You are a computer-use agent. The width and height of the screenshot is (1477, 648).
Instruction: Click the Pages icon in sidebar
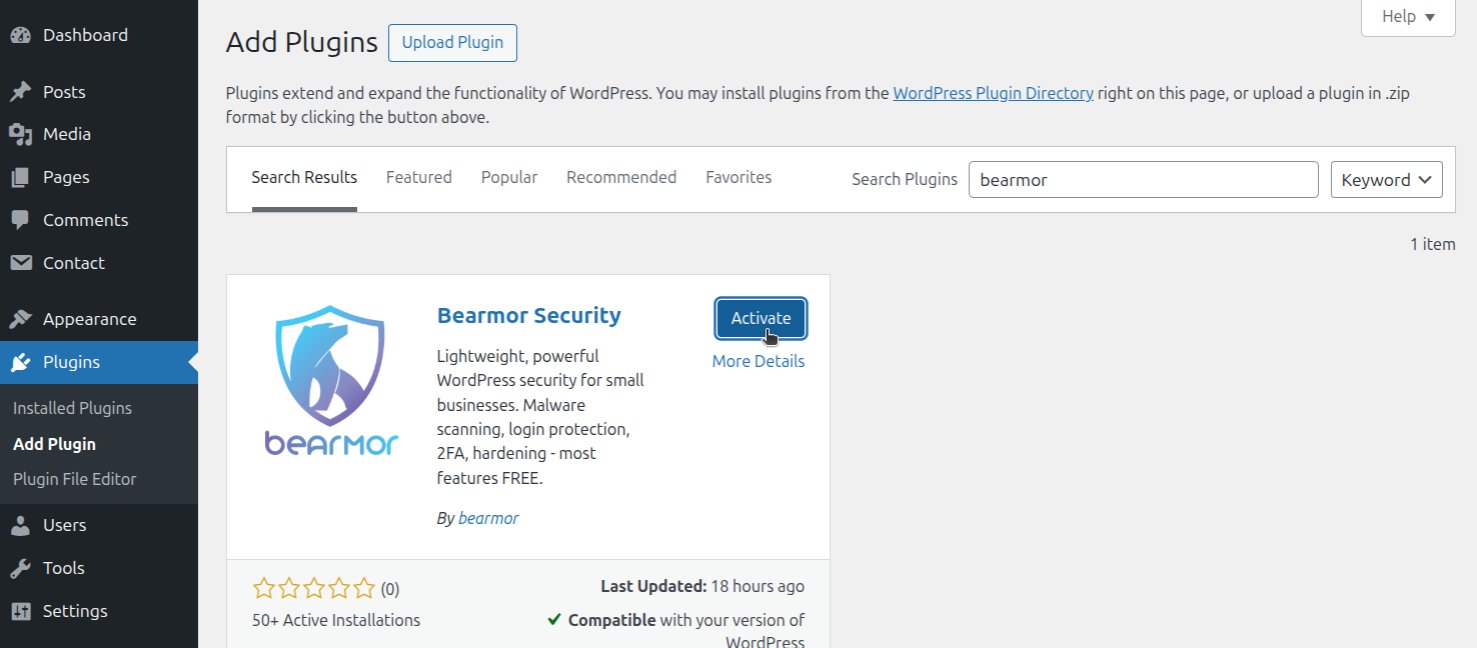(x=20, y=178)
